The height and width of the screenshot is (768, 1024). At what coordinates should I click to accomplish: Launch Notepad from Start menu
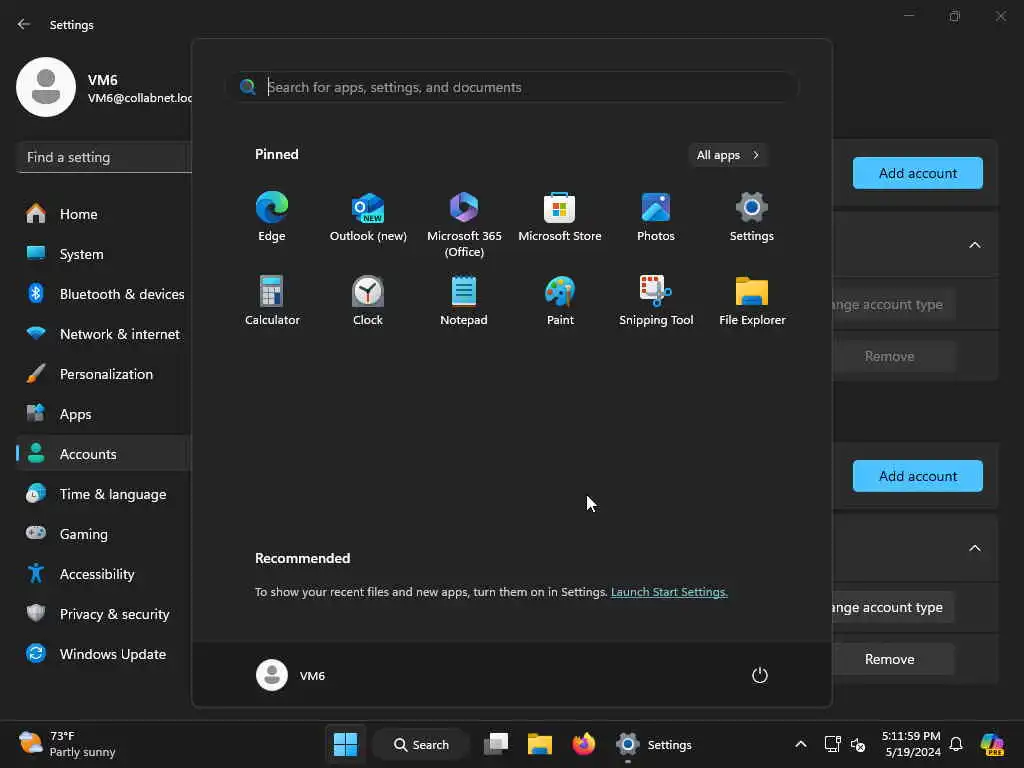point(464,300)
